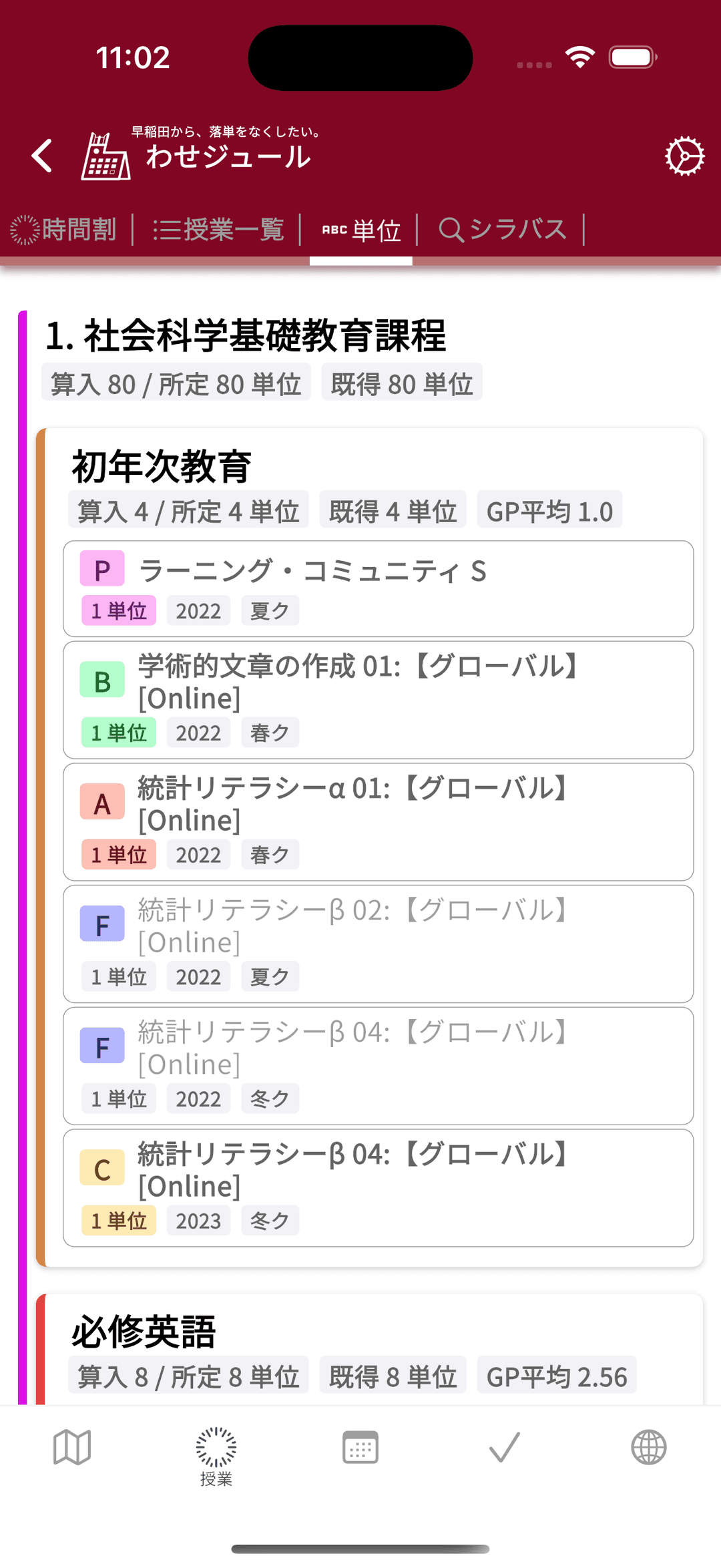
Task: Tap the わせジュール calendar logo icon
Action: (x=105, y=157)
